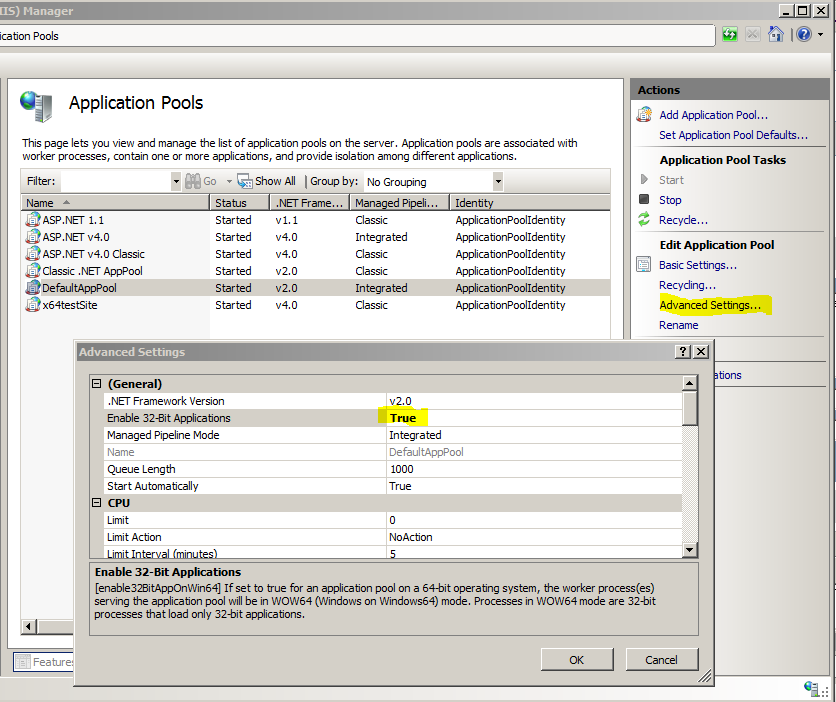Click the Go binoculars icon in the filter bar
The width and height of the screenshot is (836, 702).
(x=192, y=182)
